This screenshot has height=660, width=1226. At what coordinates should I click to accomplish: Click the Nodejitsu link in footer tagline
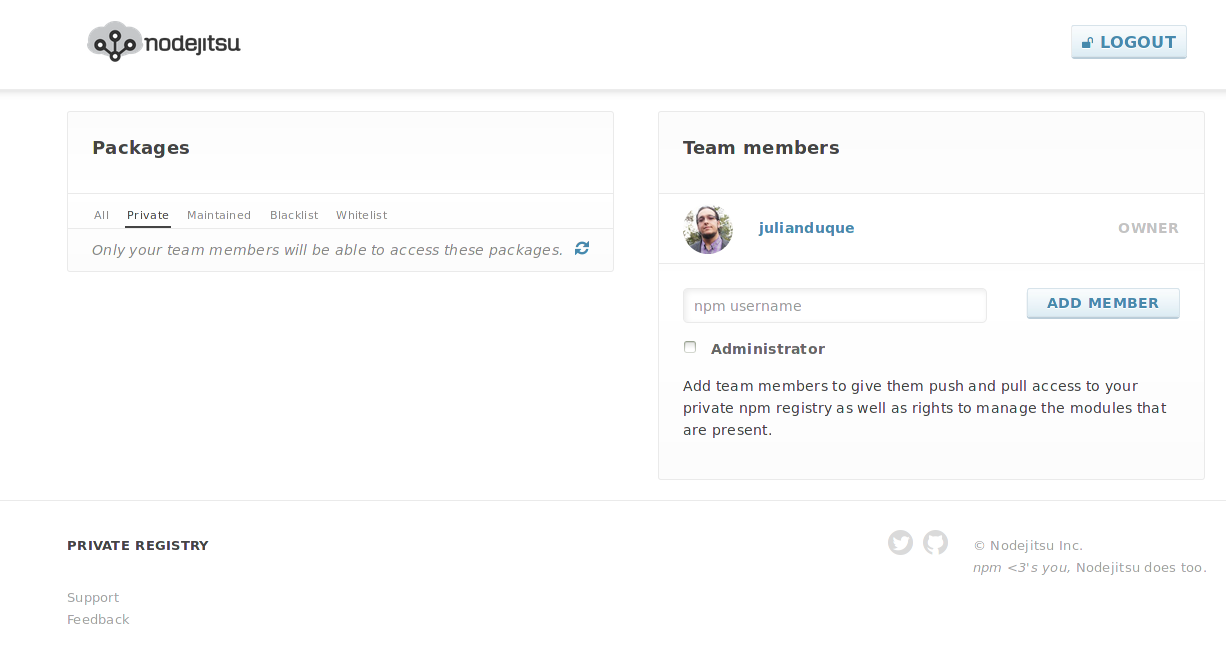pos(1107,567)
